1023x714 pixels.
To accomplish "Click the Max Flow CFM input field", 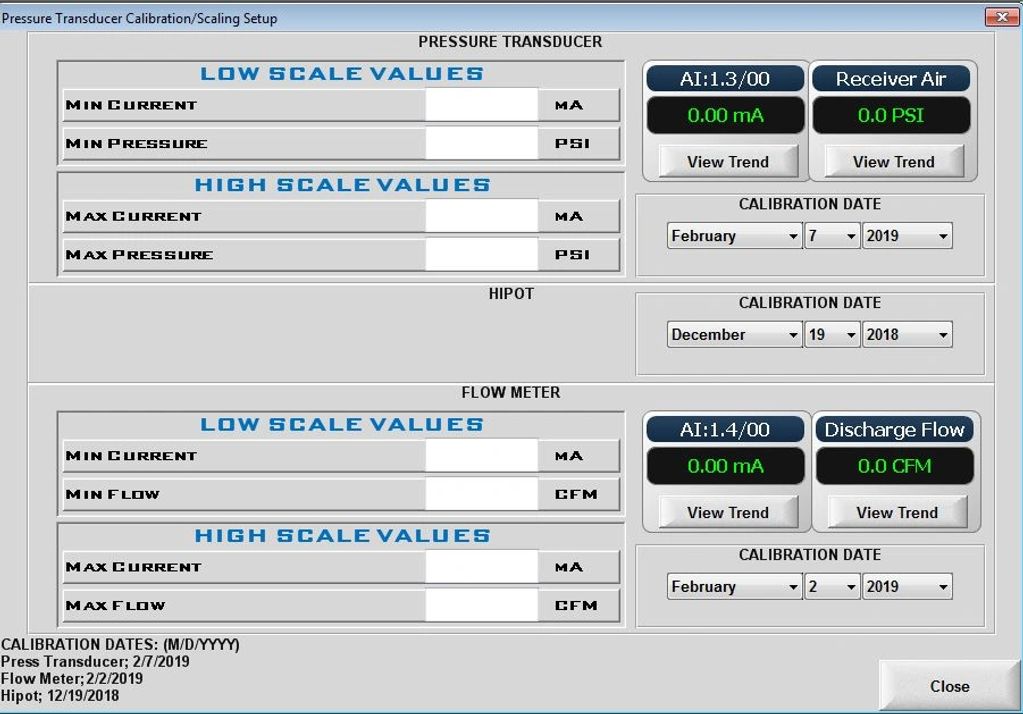I will point(483,605).
